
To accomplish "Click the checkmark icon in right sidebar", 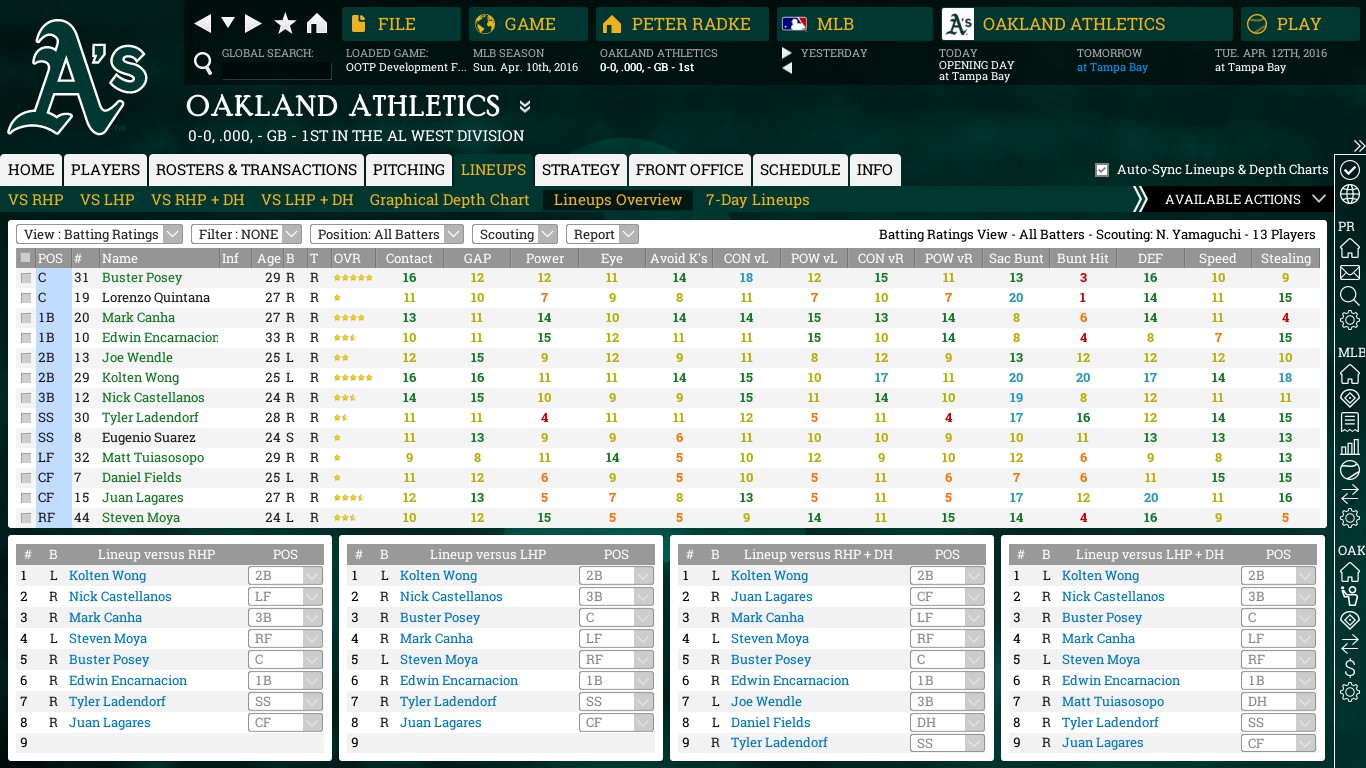I will [1350, 170].
